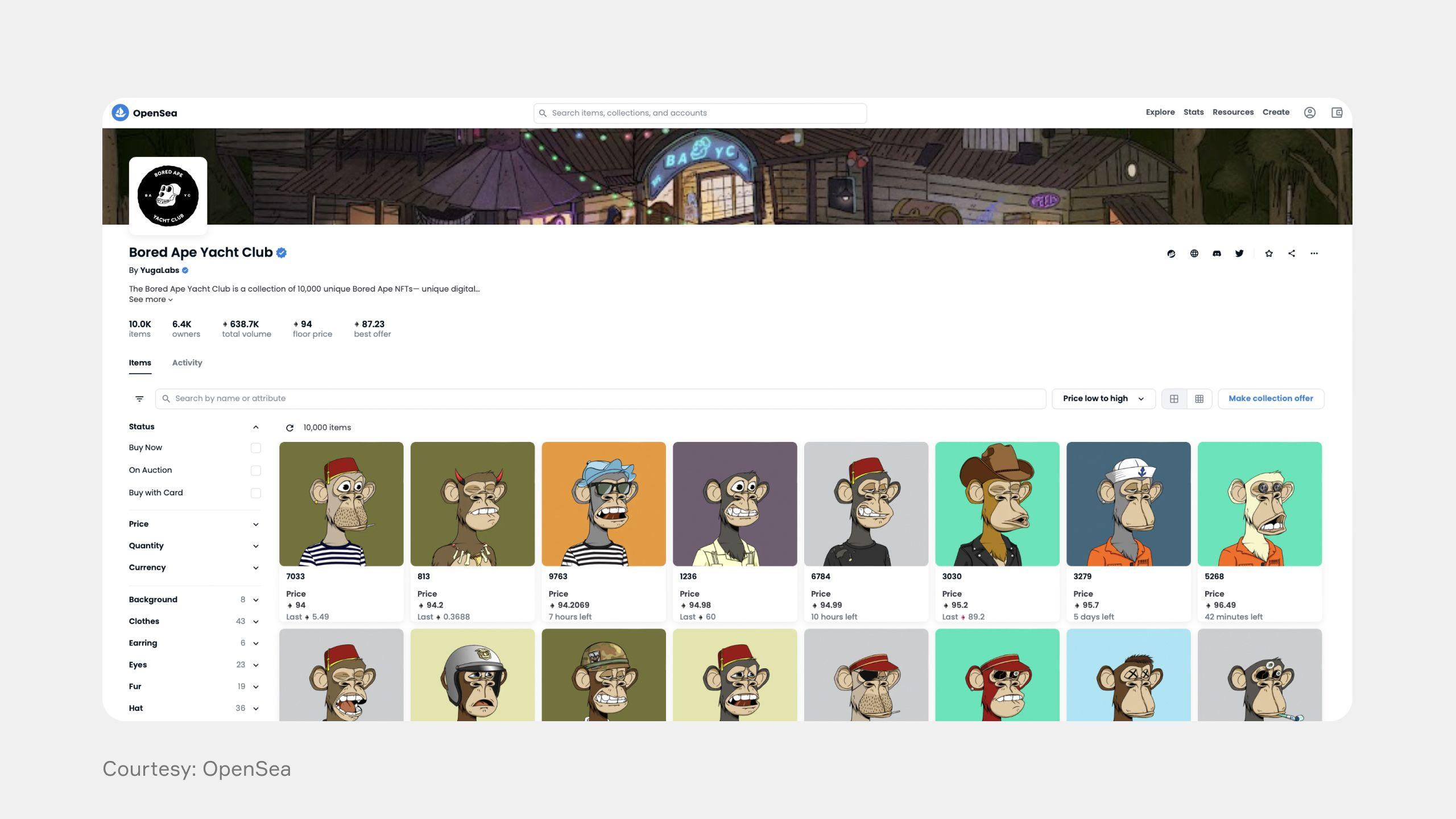Open the three-dots more options menu
The height and width of the screenshot is (819, 1456).
pos(1314,254)
